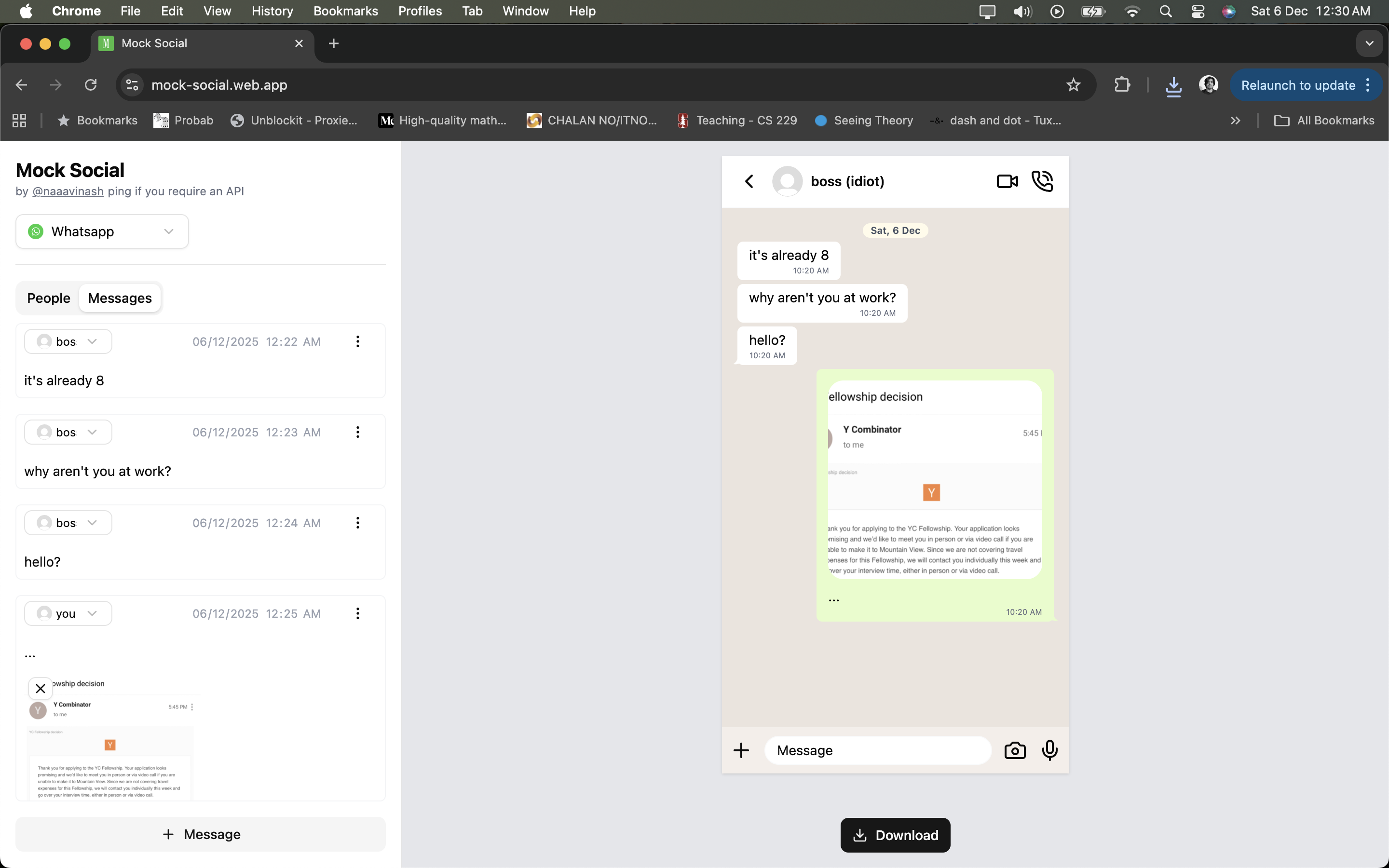Open the Bookmarks menu
Viewport: 1389px width, 868px height.
(345, 11)
